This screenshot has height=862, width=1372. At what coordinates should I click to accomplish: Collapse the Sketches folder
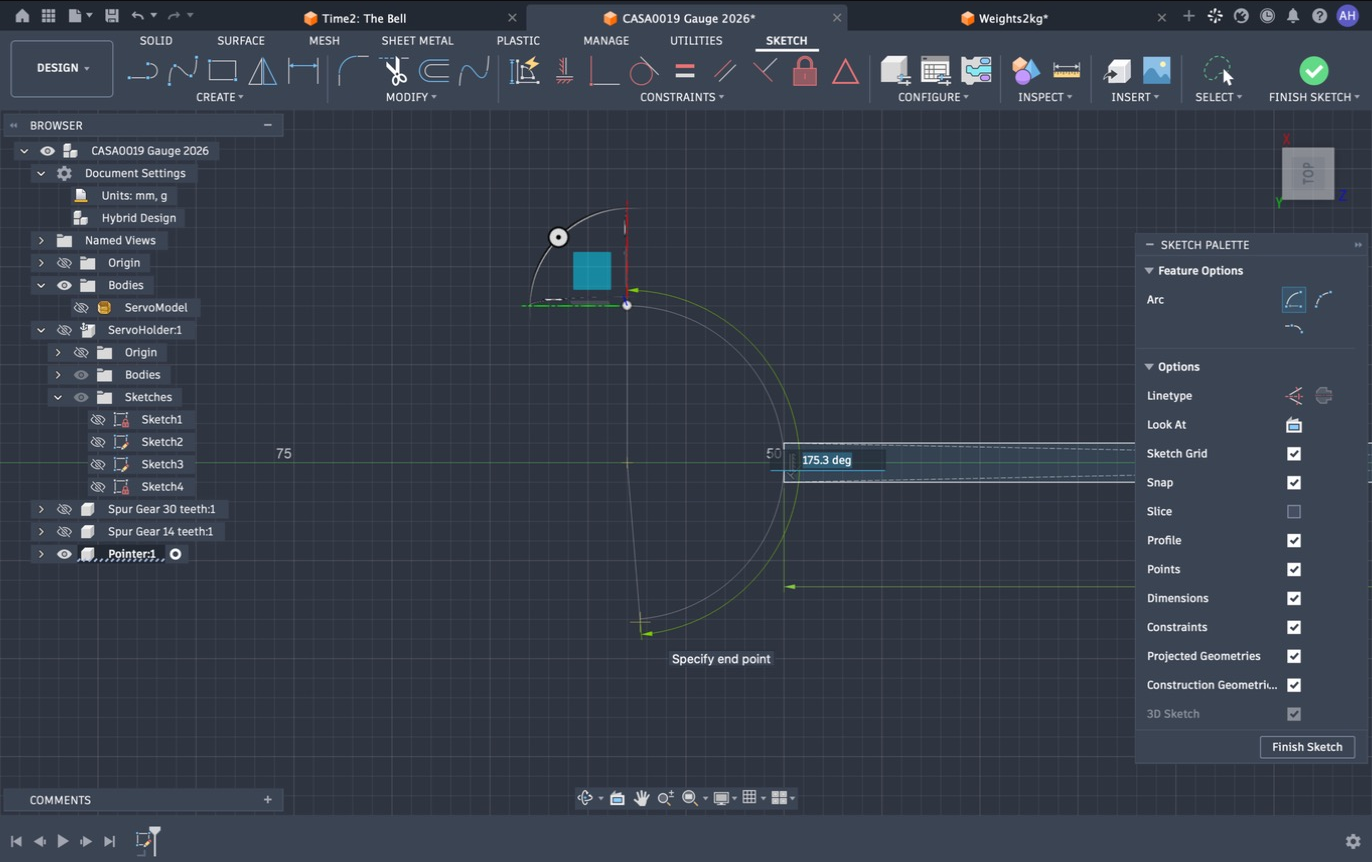pos(58,397)
